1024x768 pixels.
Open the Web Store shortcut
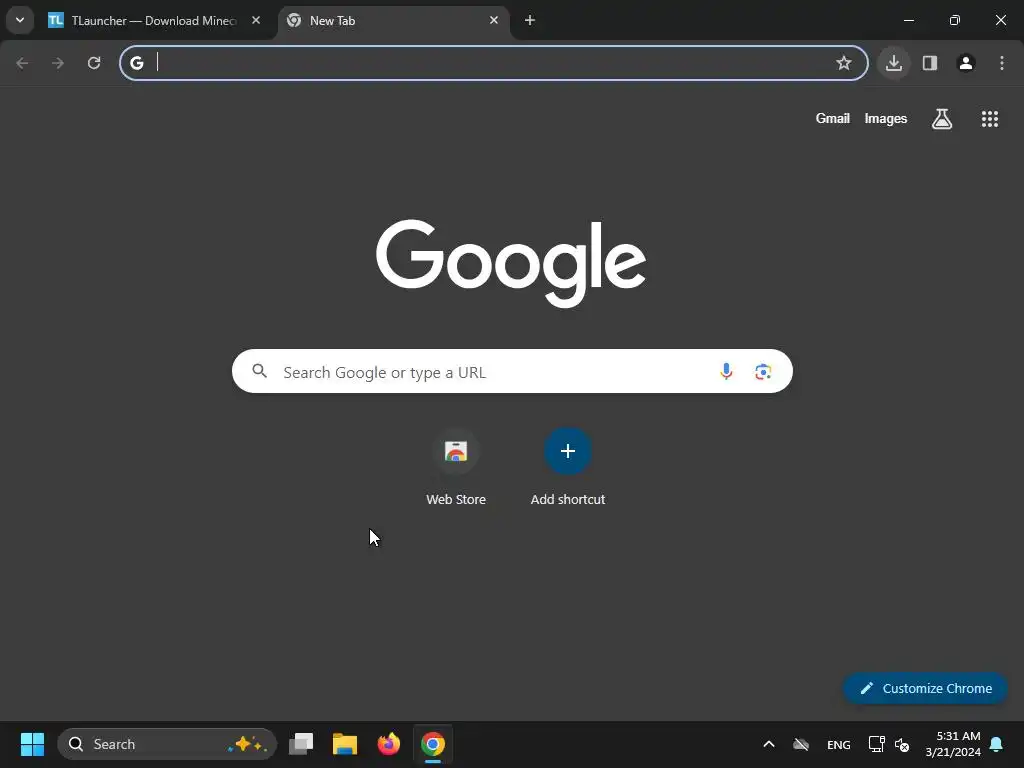[456, 468]
